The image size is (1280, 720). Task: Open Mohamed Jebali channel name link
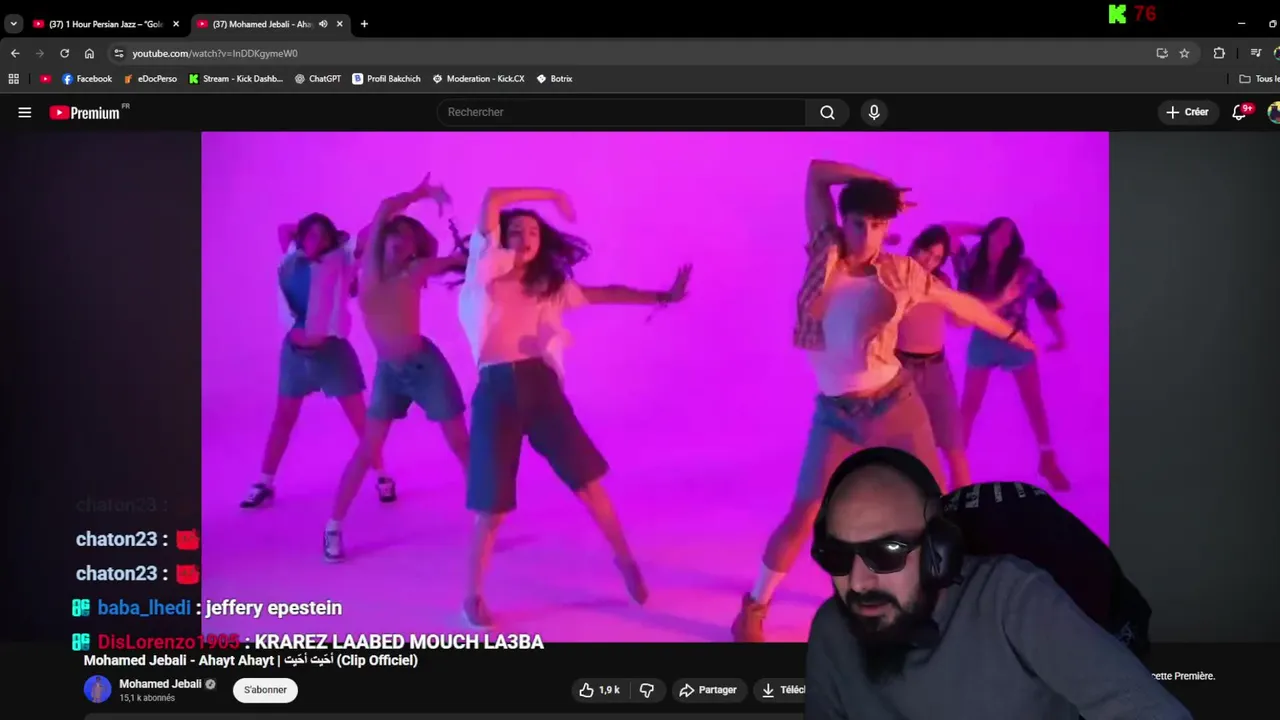pos(160,684)
